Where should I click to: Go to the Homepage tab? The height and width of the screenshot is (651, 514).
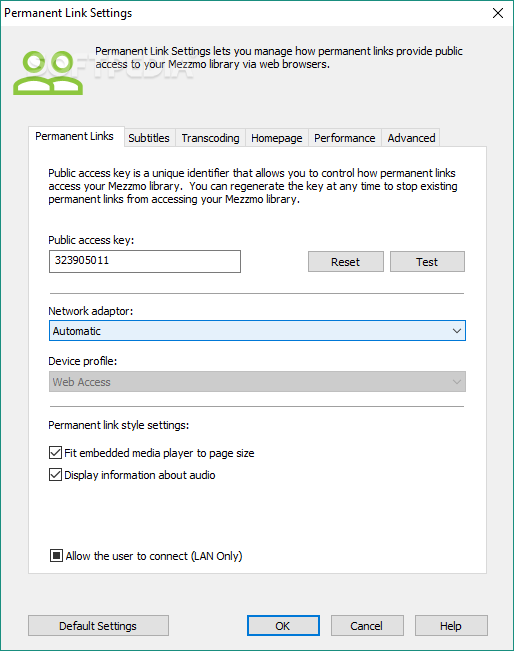(x=277, y=138)
